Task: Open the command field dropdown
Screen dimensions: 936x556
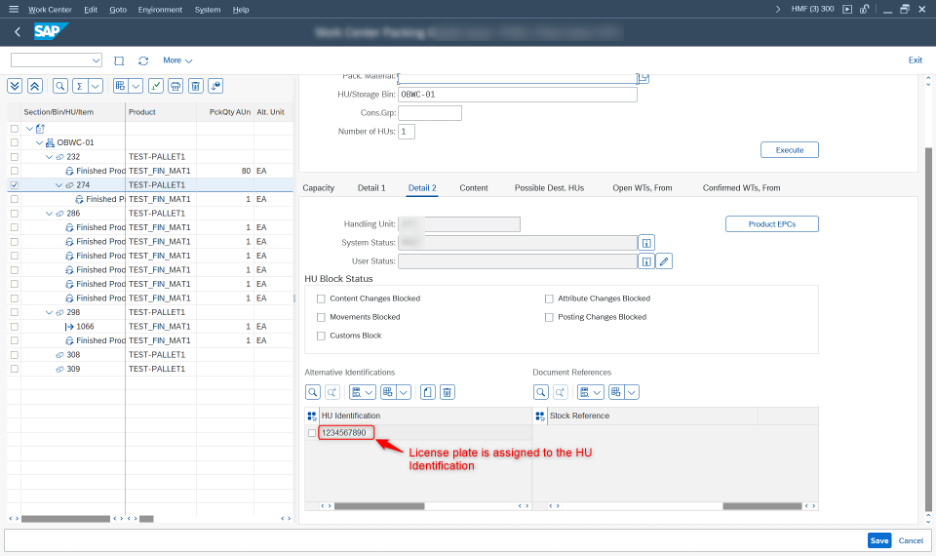Action: pyautogui.click(x=96, y=60)
